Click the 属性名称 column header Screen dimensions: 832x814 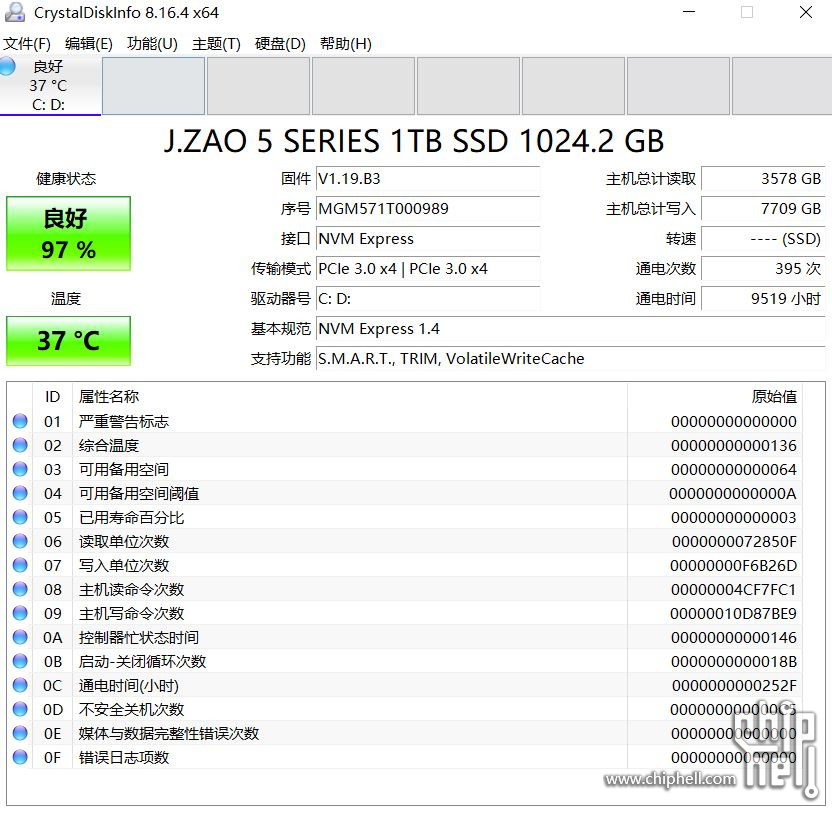tap(350, 396)
